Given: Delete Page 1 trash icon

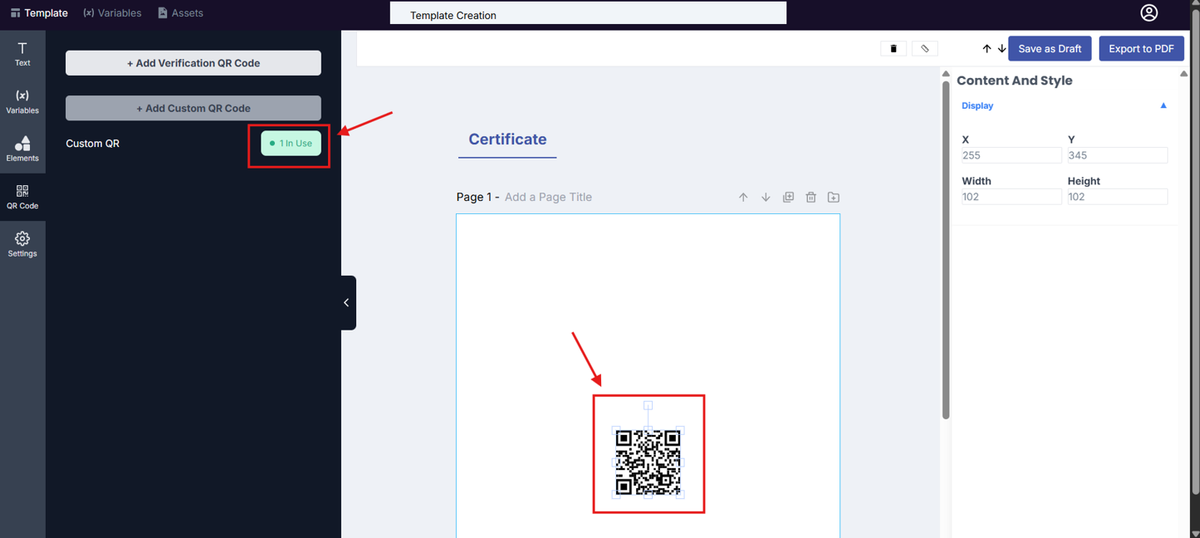Looking at the screenshot, I should tap(811, 197).
